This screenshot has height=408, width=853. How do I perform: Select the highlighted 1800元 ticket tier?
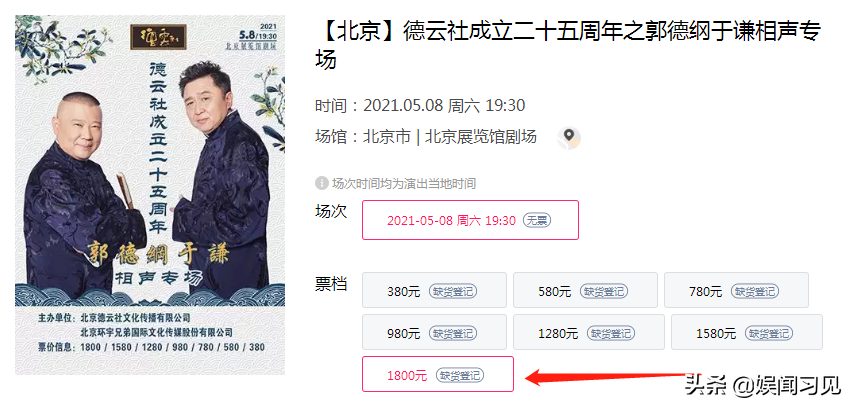tap(438, 374)
